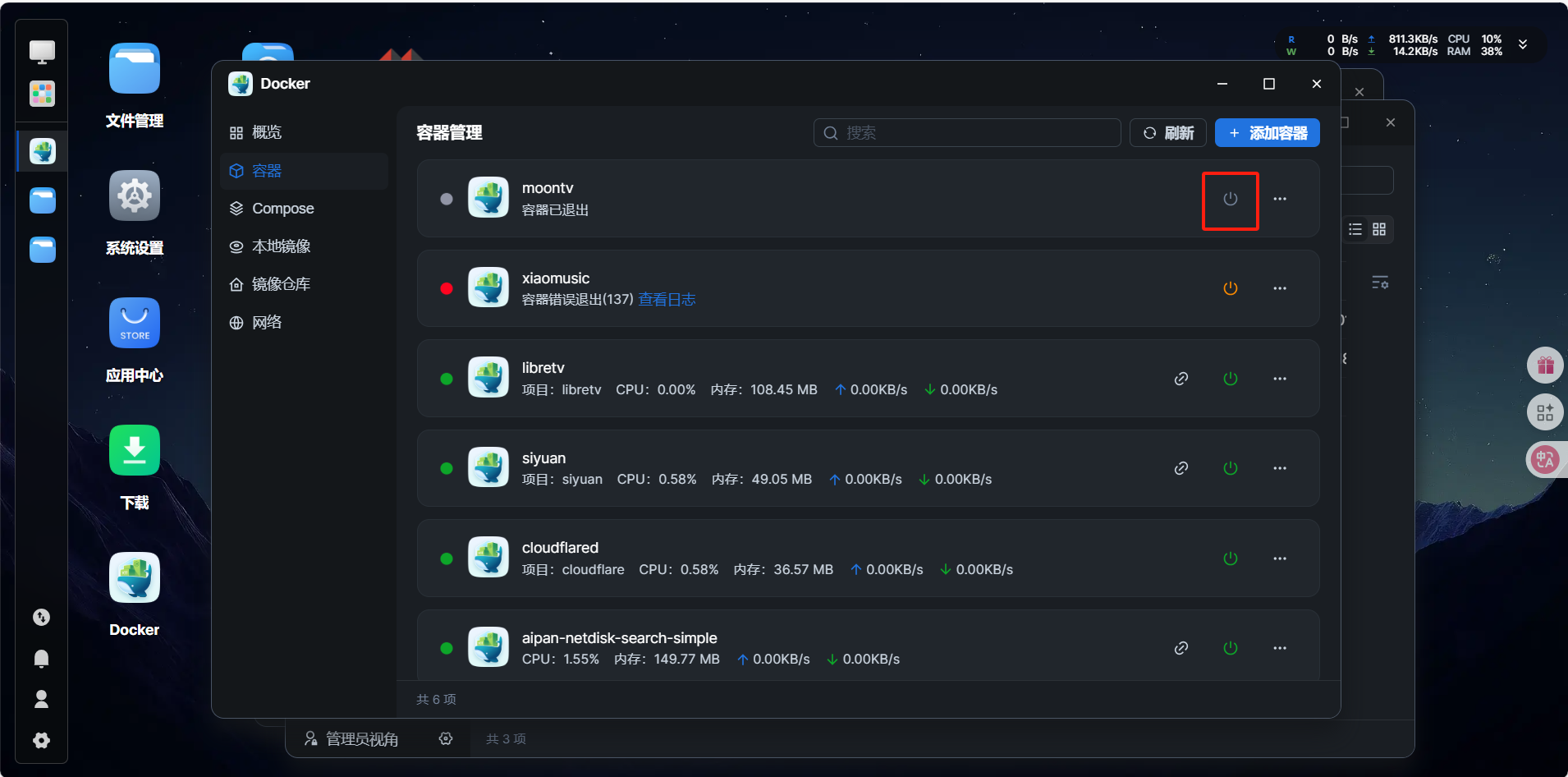Click the Docker window title logo
The width and height of the screenshot is (1568, 777).
[241, 84]
